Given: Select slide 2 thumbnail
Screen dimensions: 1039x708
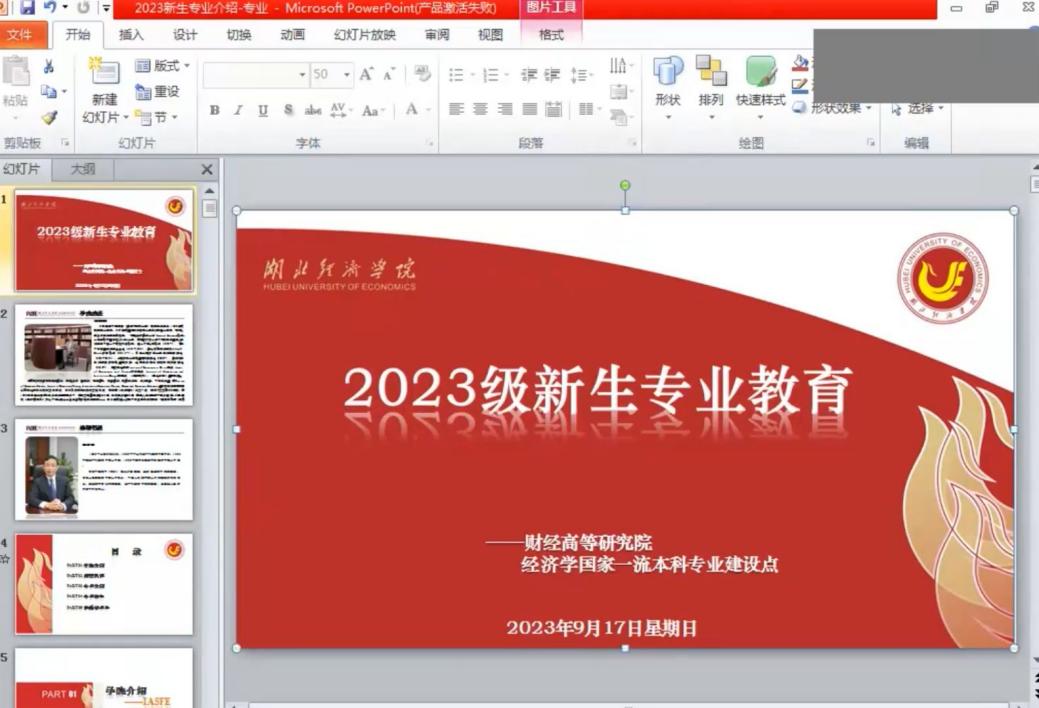Looking at the screenshot, I should pos(104,355).
